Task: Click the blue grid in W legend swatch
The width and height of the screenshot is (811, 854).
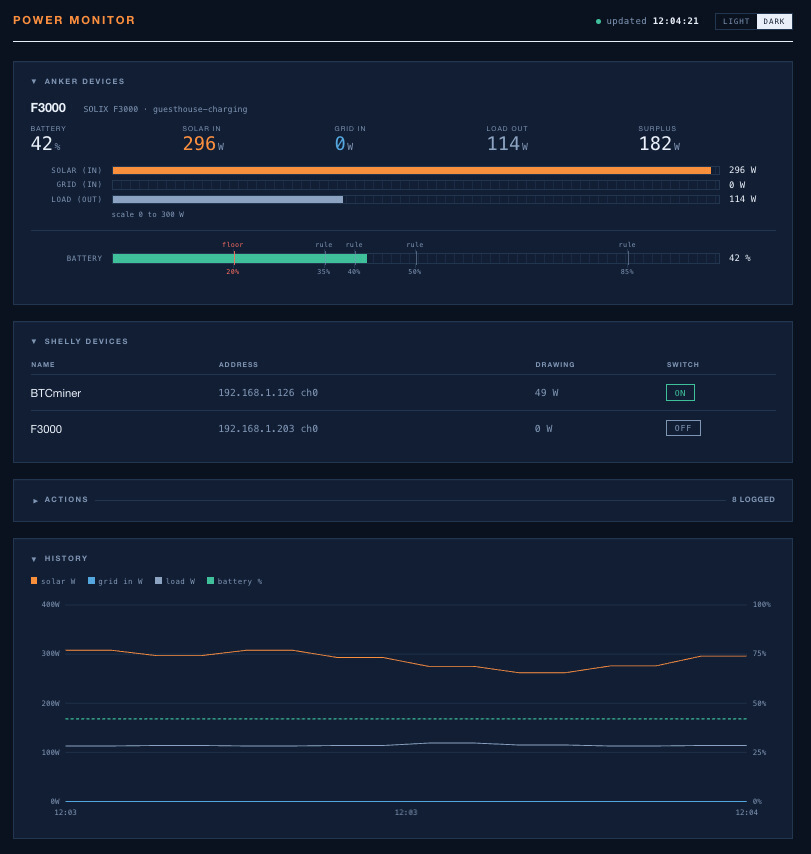Action: pyautogui.click(x=92, y=581)
